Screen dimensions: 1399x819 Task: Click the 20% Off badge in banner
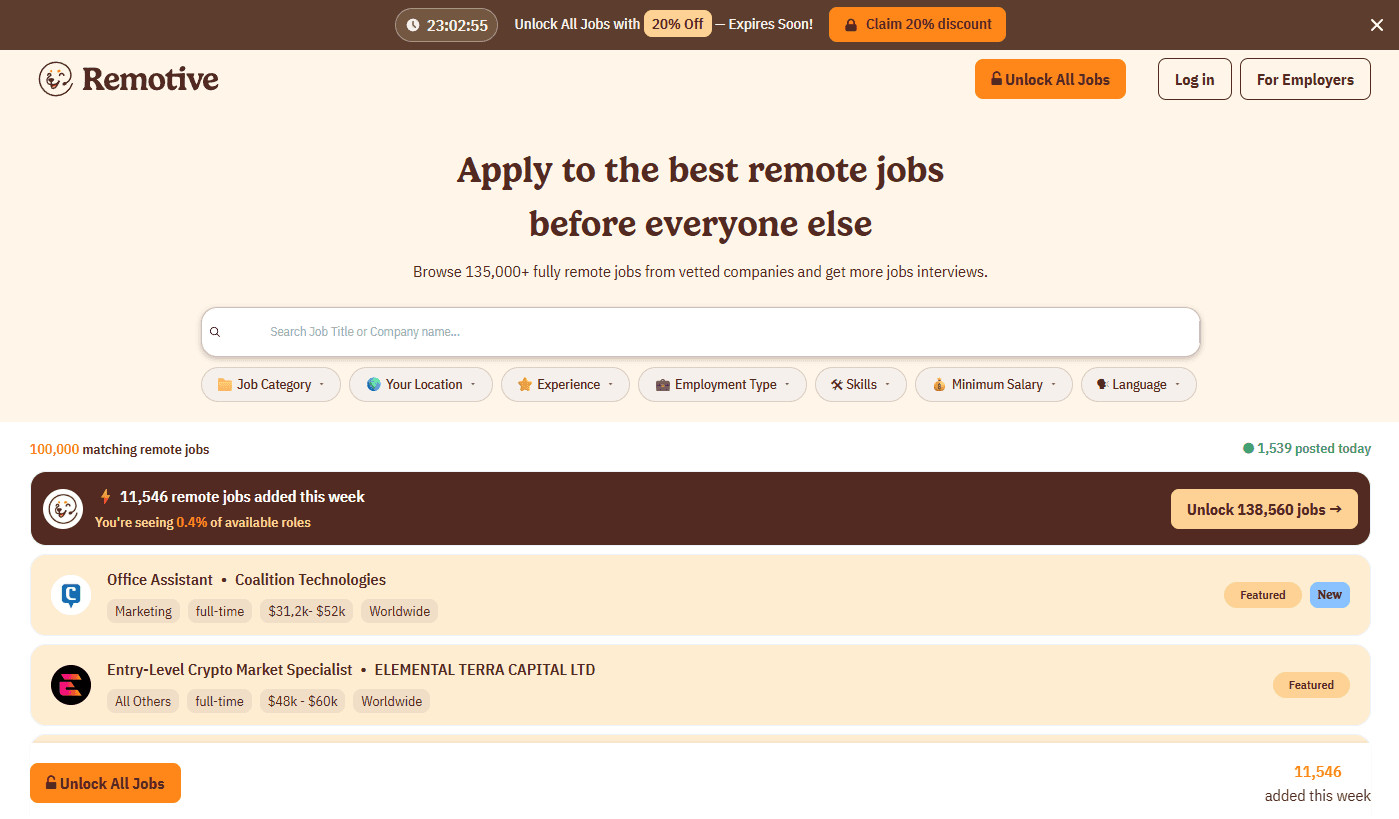(x=678, y=25)
